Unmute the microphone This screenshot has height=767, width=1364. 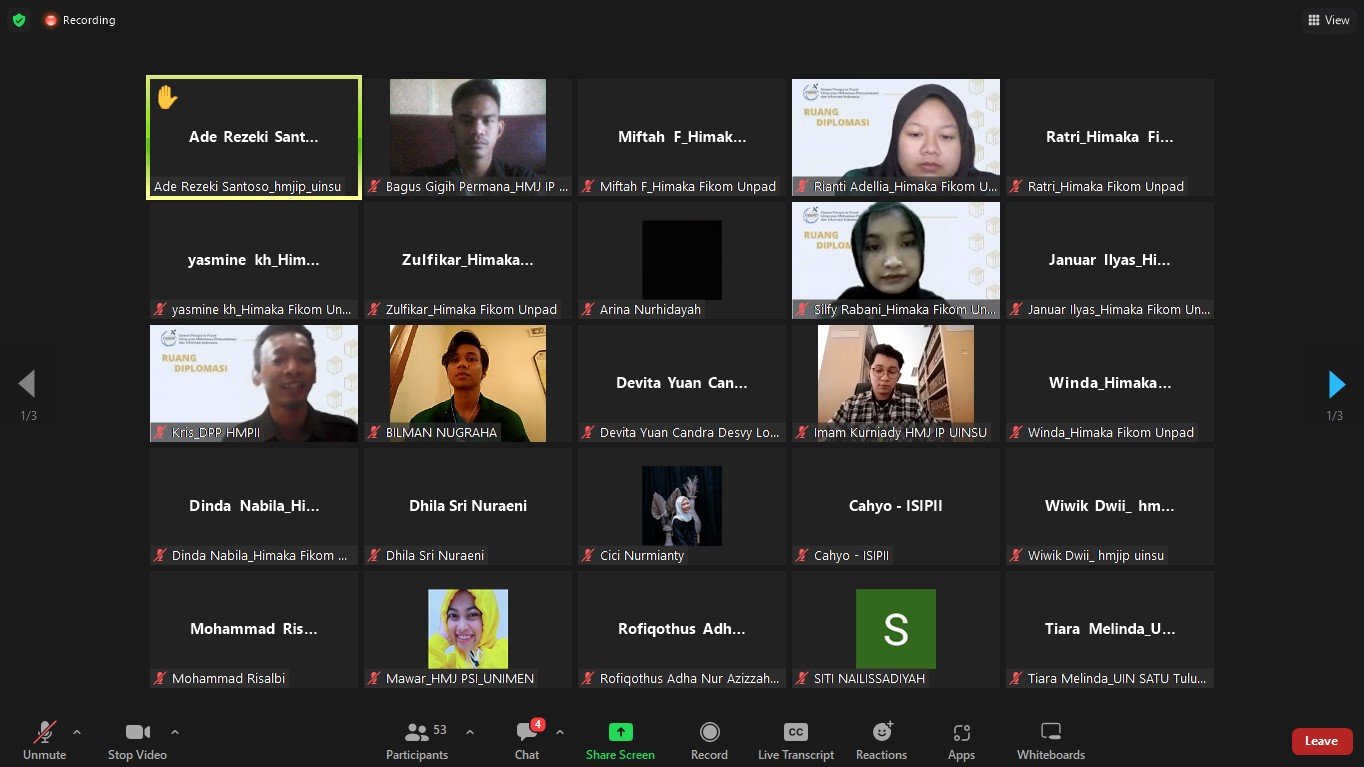pyautogui.click(x=44, y=741)
